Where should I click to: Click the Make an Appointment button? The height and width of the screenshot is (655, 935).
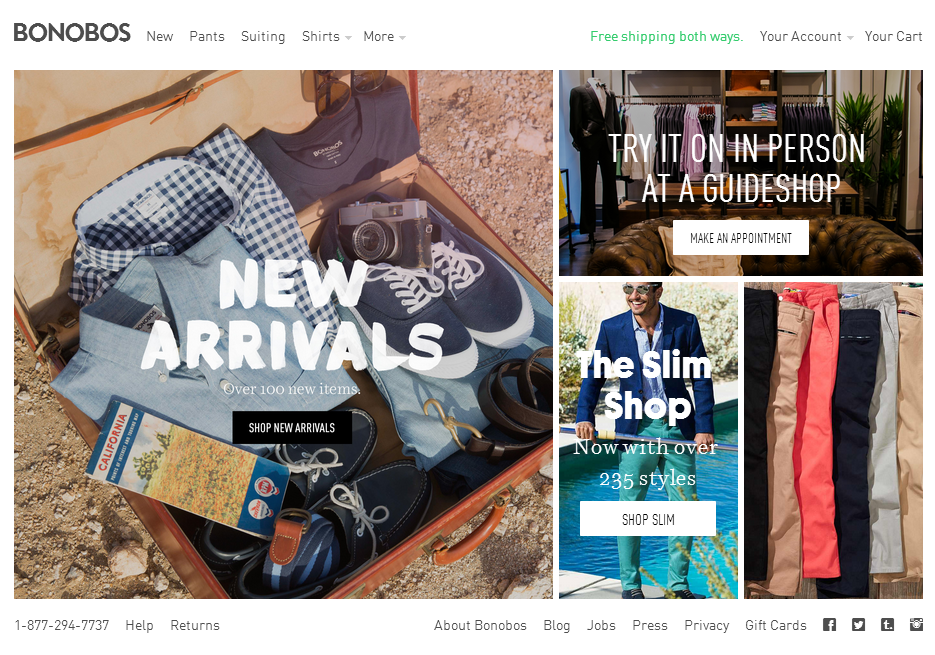(x=741, y=237)
